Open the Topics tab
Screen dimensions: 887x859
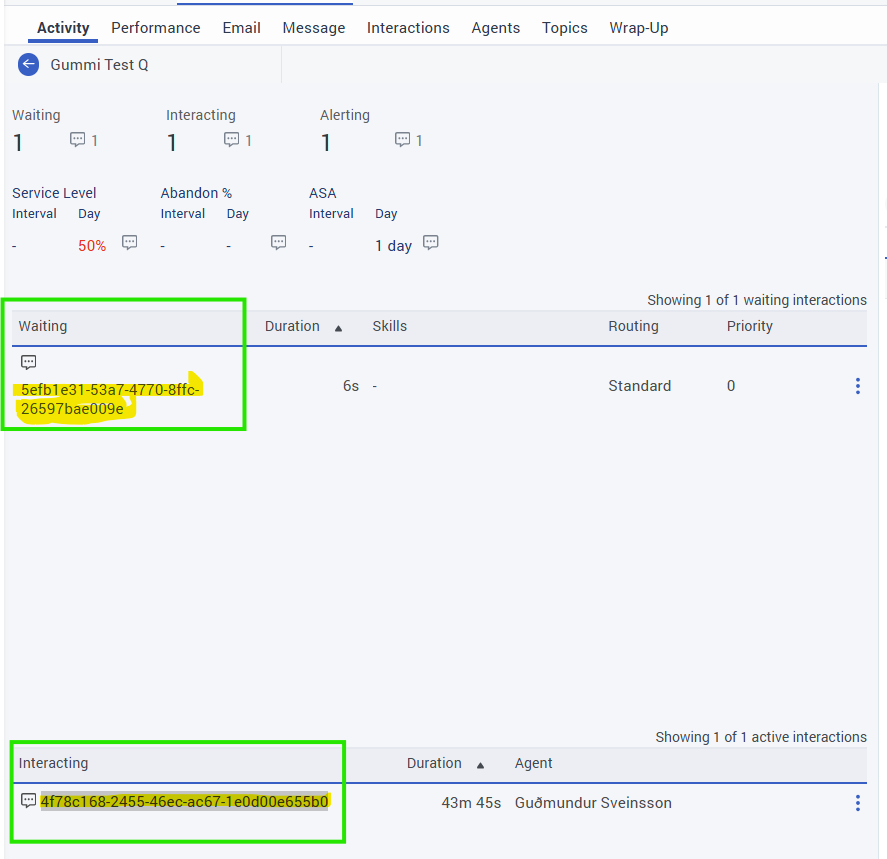pyautogui.click(x=565, y=28)
